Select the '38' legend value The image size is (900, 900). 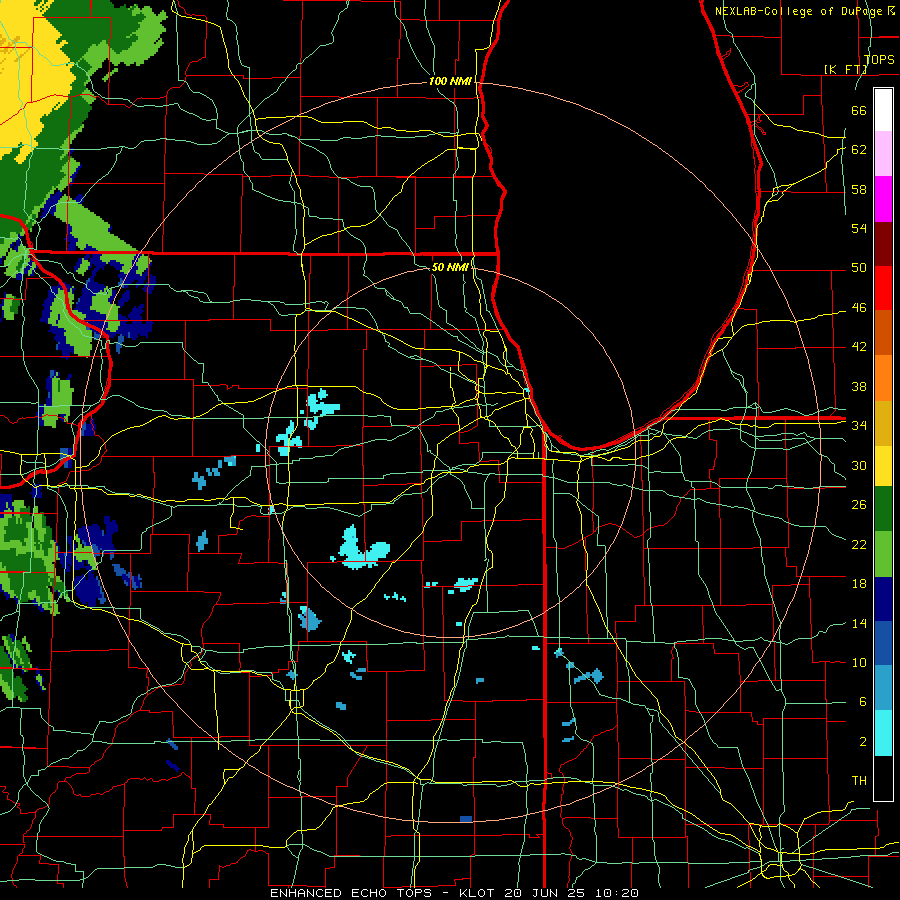coord(859,386)
